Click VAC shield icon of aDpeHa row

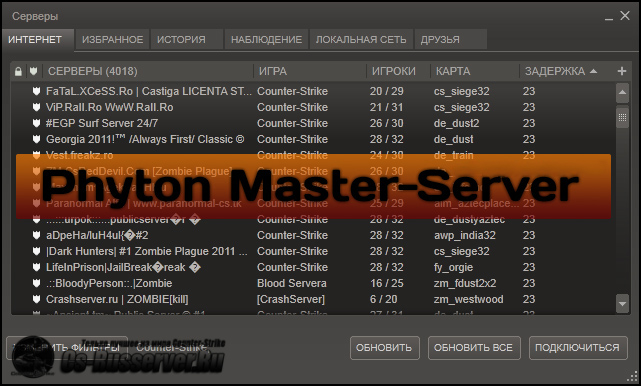click(x=36, y=235)
